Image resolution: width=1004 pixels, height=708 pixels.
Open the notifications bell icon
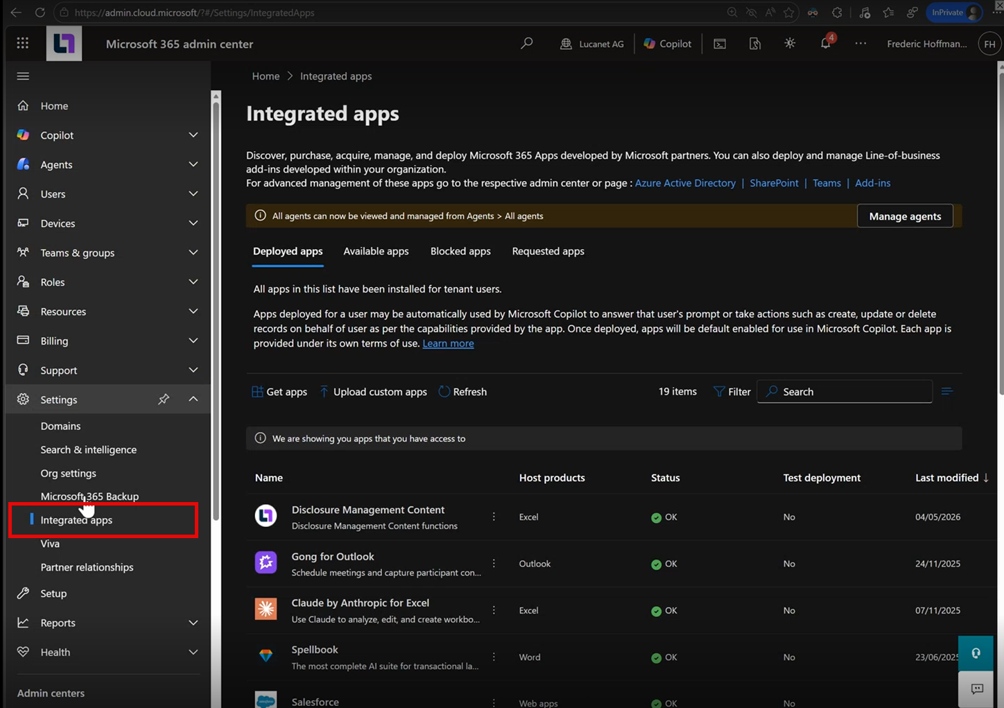[825, 44]
